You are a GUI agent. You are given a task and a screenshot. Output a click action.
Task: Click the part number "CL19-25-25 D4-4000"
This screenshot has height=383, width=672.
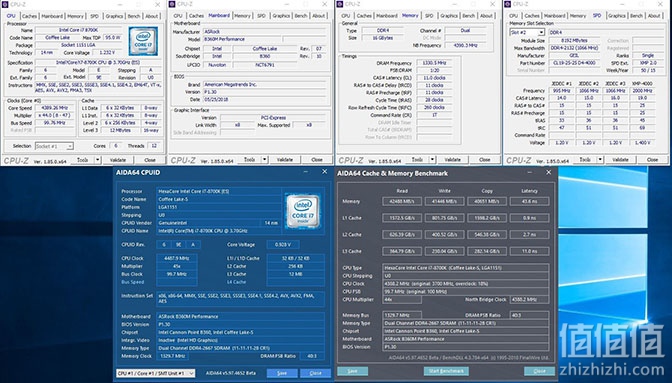(574, 63)
